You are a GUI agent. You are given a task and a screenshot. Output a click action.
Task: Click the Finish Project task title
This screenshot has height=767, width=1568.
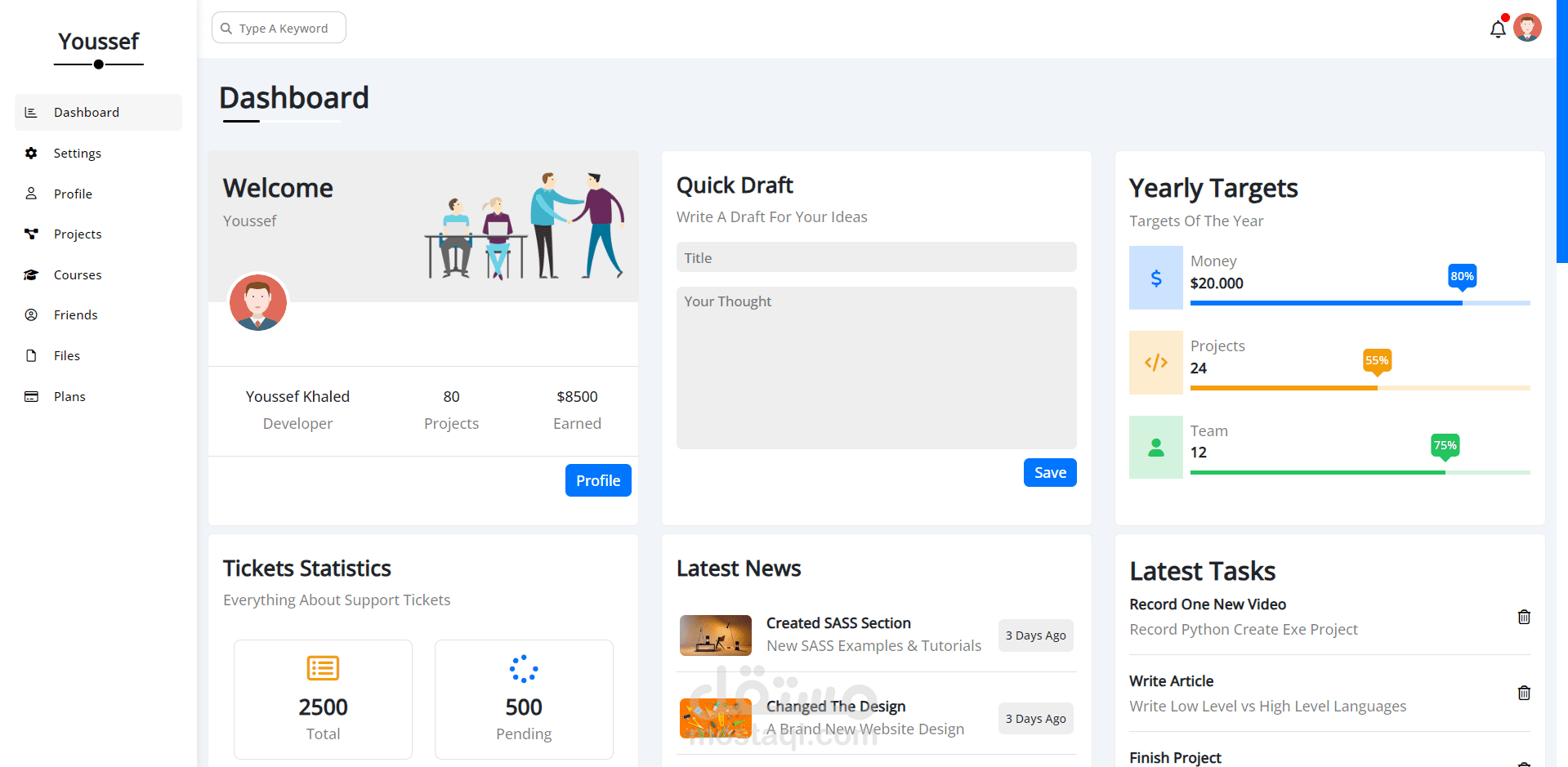click(x=1175, y=758)
